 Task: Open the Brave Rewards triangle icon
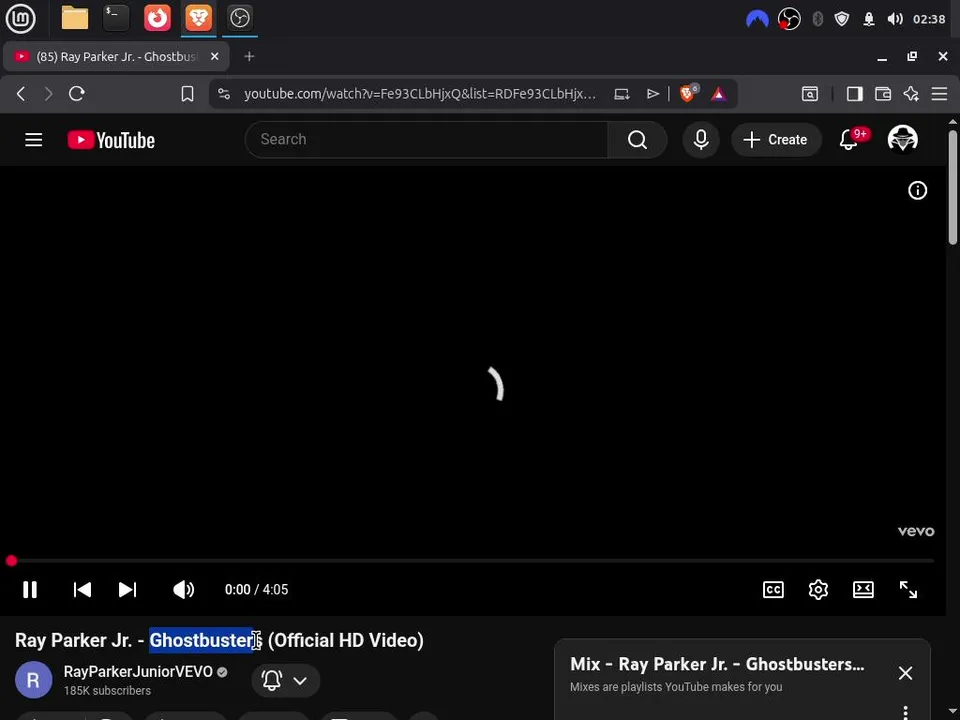click(719, 94)
